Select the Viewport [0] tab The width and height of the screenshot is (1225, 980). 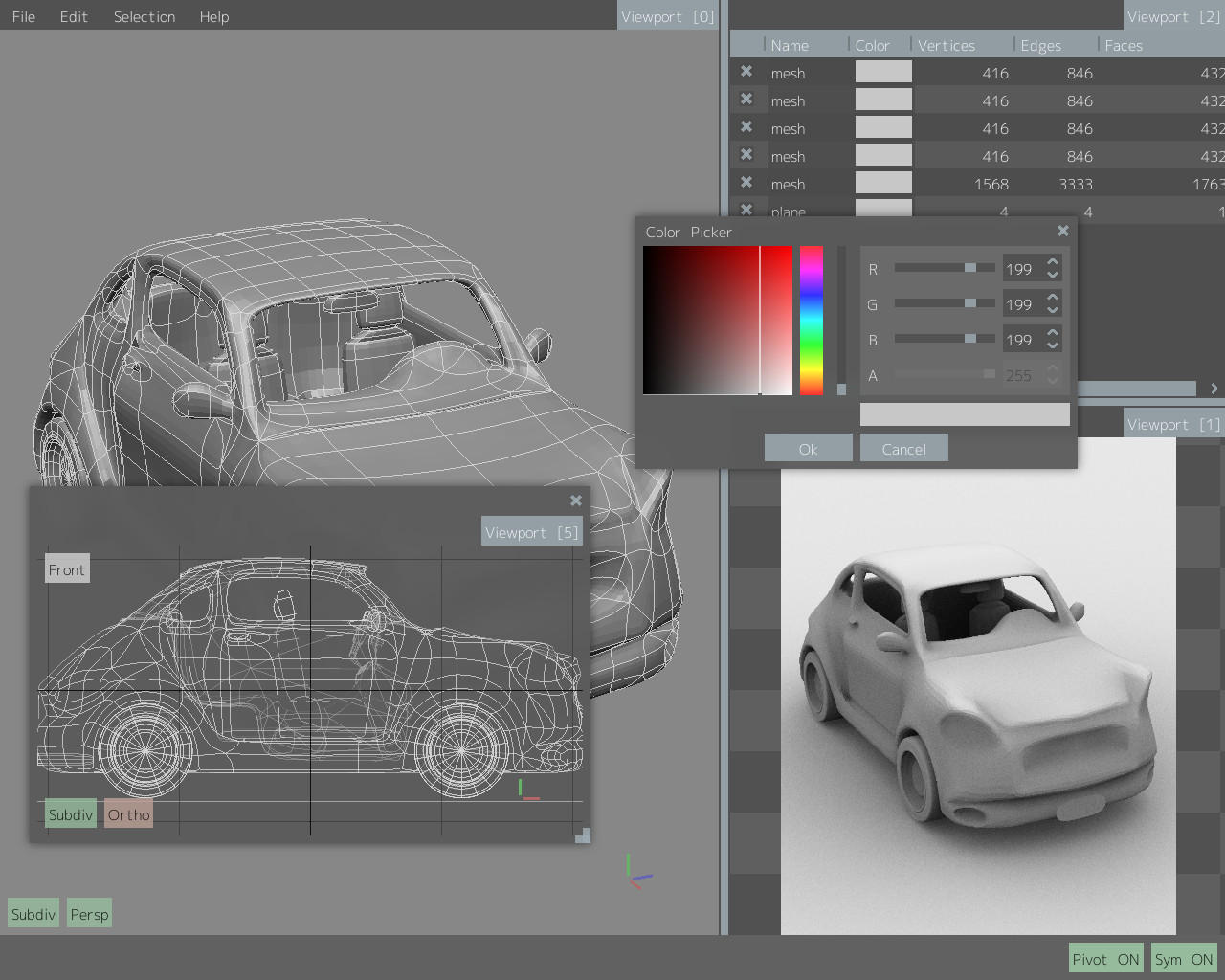point(667,16)
